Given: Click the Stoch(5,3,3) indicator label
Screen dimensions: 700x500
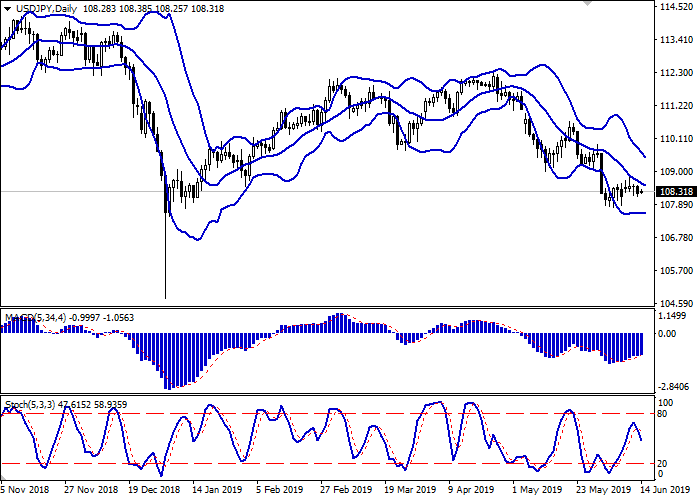Looking at the screenshot, I should [32, 405].
